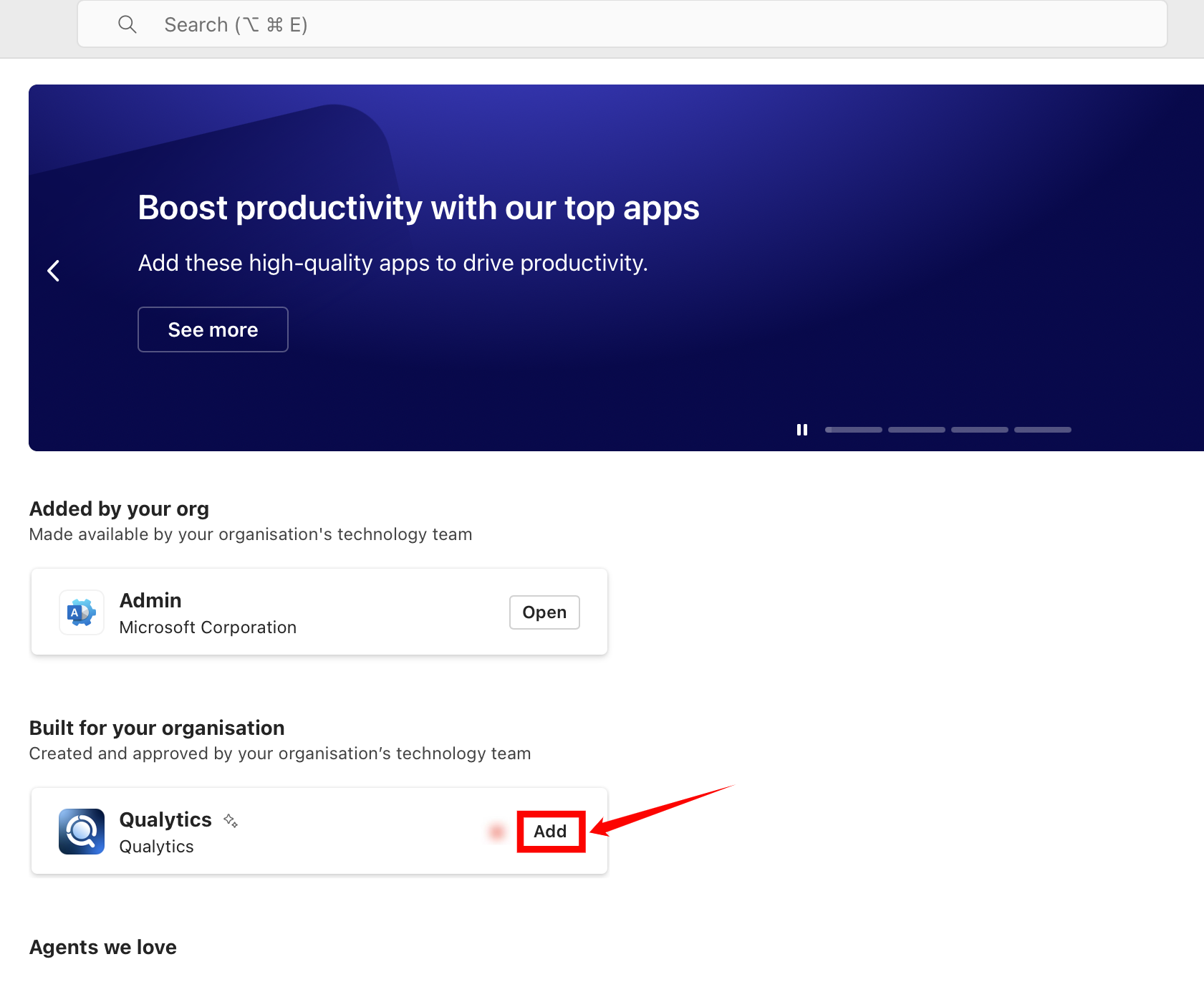Click the Microsoft Corporation publisher text
The image size is (1204, 982).
pyautogui.click(x=208, y=627)
